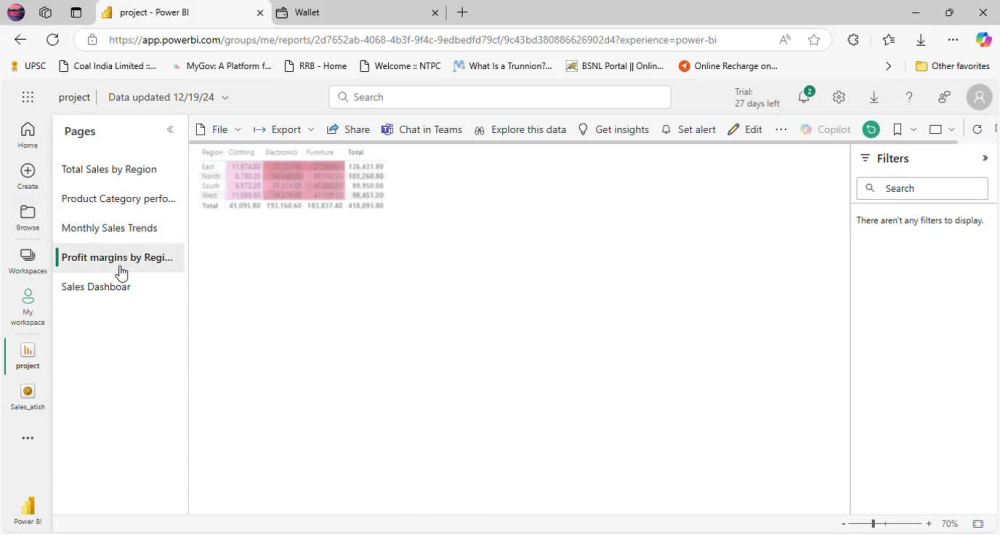Screen dimensions: 1000x535
Task: Click Explore this data button
Action: 520,129
